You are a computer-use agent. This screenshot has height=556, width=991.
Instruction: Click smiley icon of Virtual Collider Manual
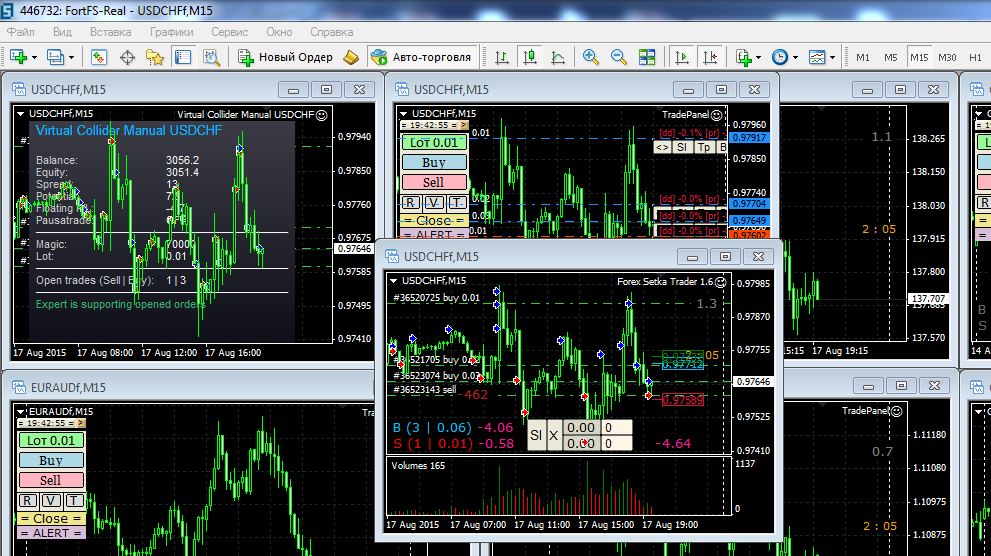[x=322, y=114]
